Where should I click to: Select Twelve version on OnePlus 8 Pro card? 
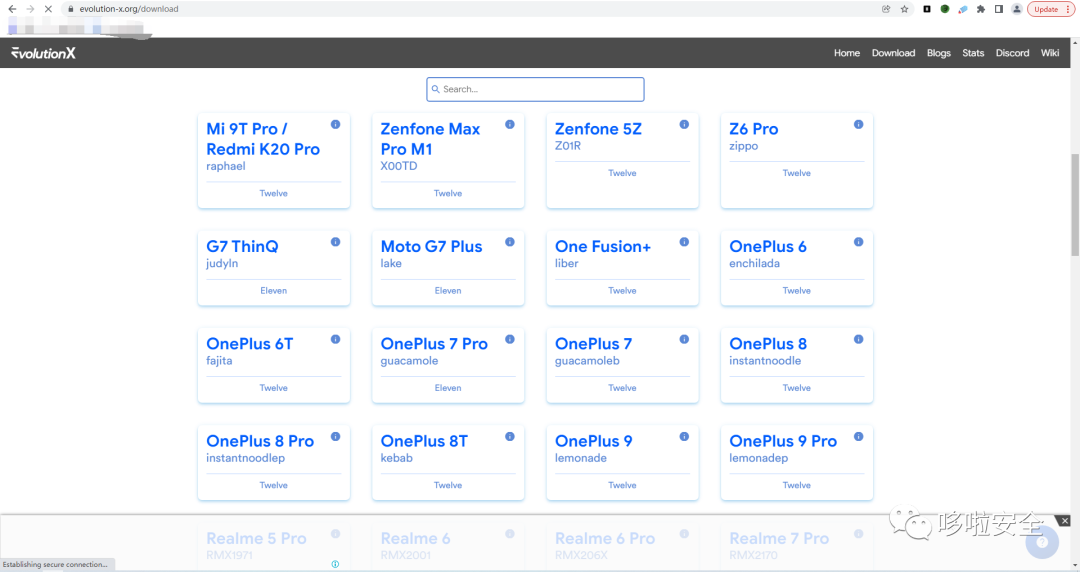(273, 485)
